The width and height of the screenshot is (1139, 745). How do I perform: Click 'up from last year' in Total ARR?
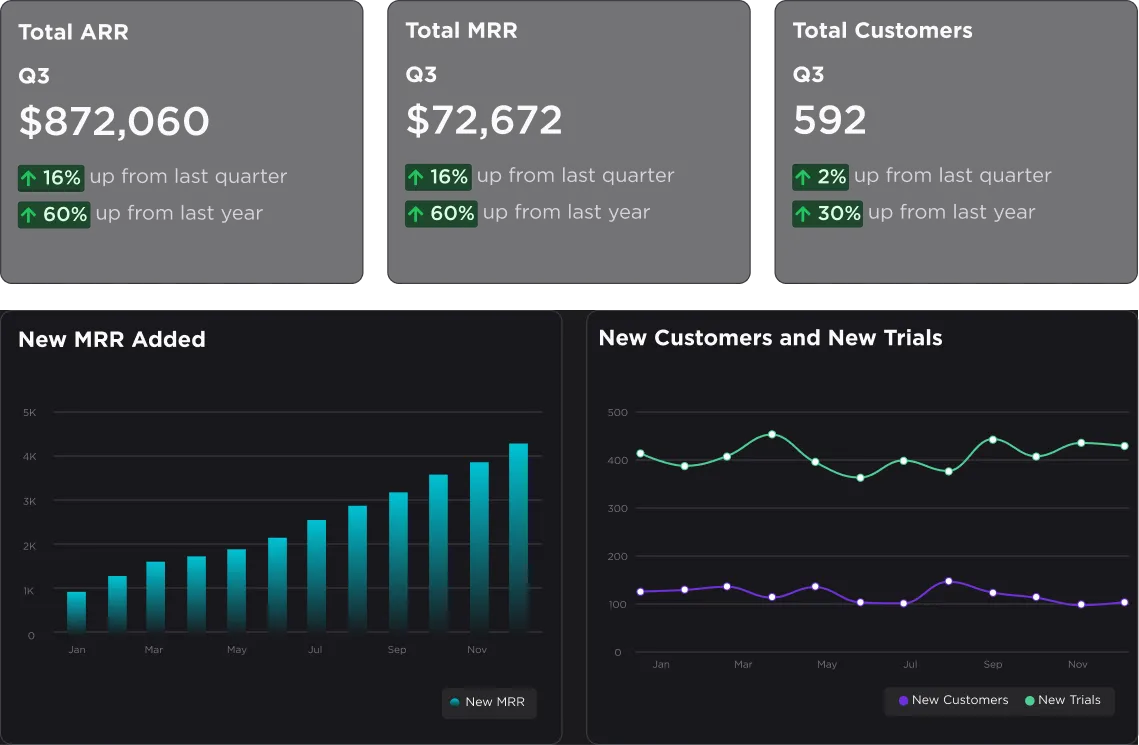179,213
